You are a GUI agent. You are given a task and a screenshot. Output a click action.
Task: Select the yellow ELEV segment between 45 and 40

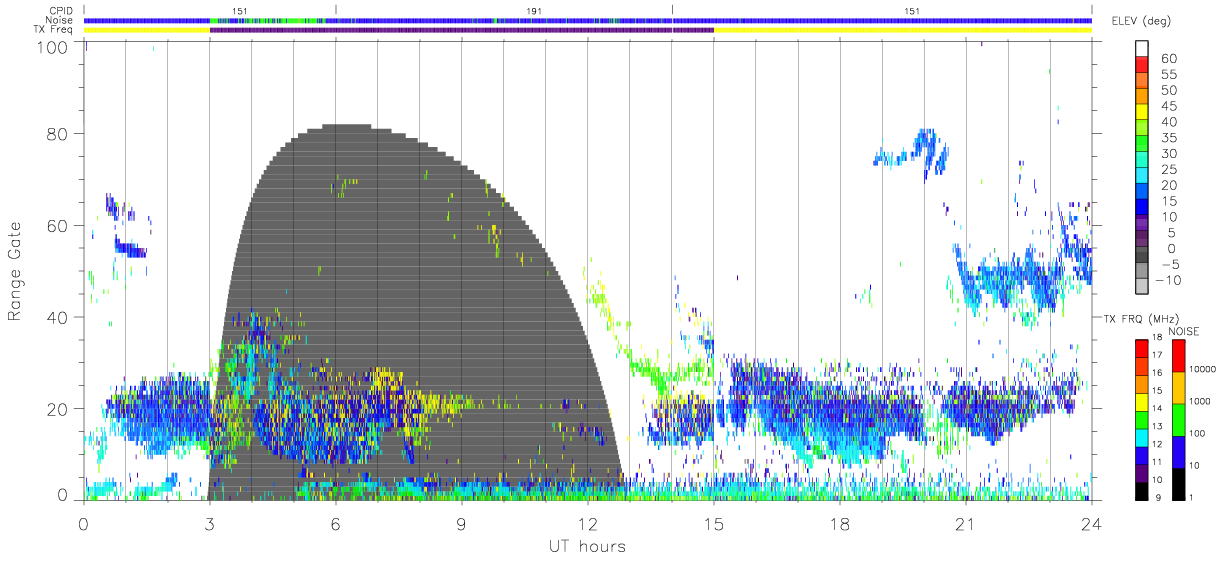1144,113
